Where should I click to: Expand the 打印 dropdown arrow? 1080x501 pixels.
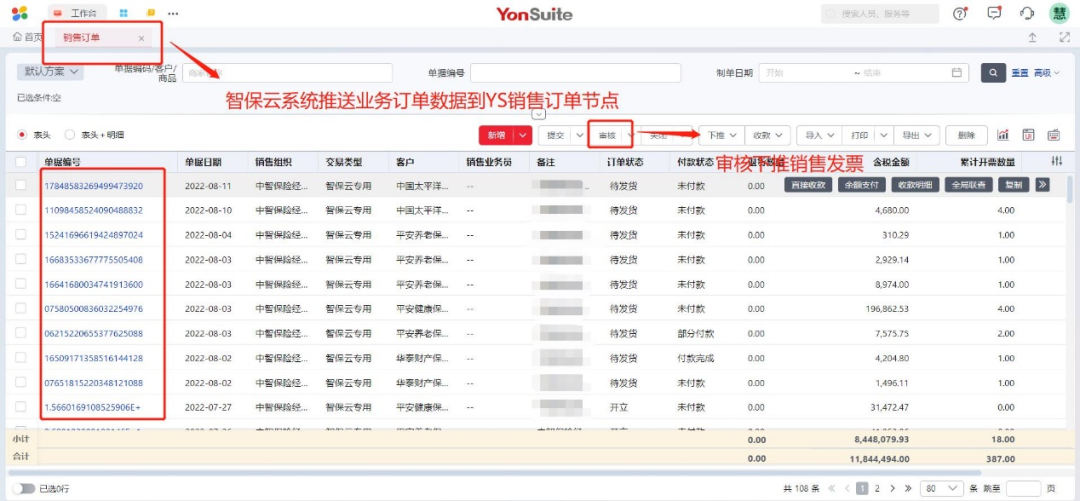[x=883, y=135]
